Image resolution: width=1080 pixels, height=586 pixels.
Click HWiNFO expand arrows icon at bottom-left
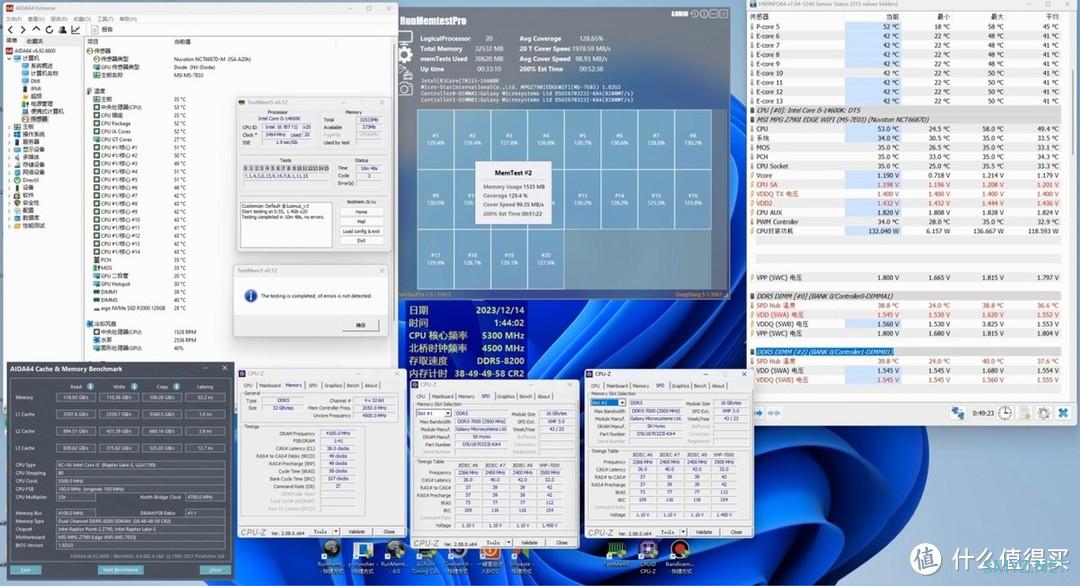(x=759, y=413)
